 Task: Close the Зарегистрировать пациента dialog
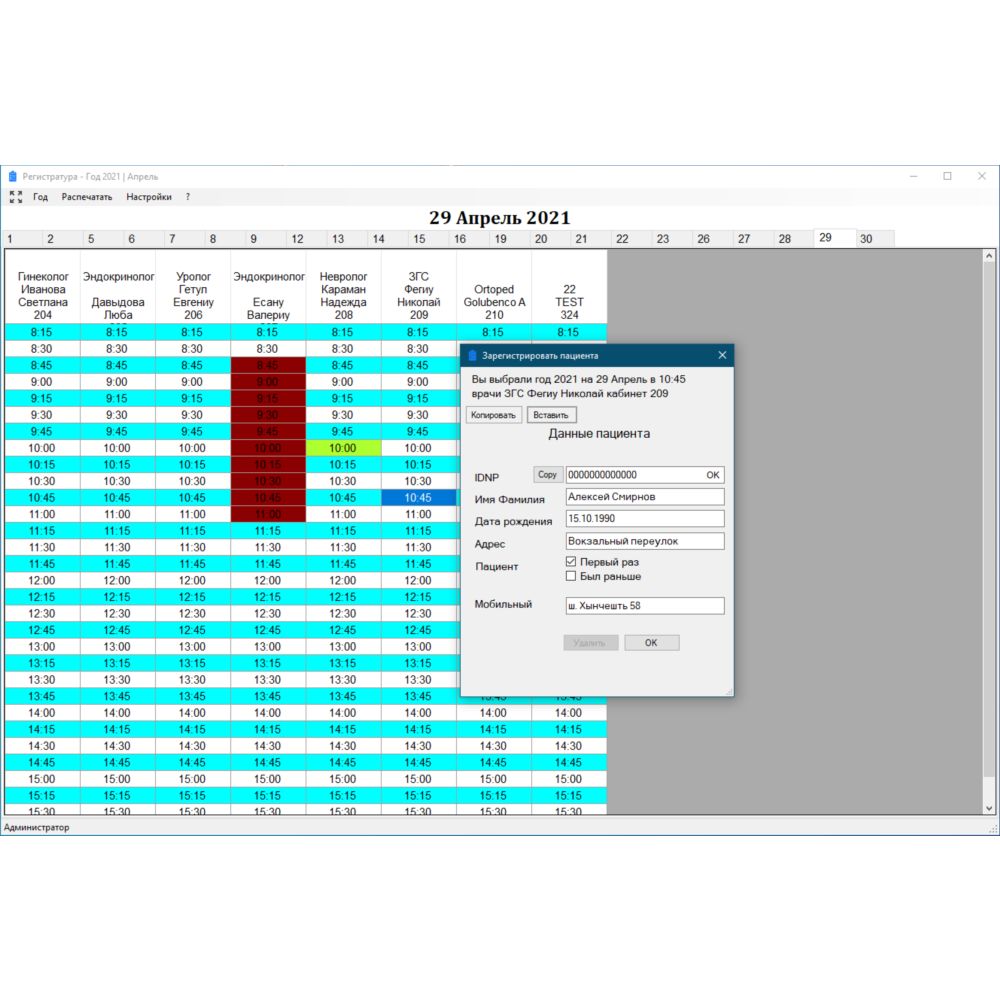(x=722, y=355)
